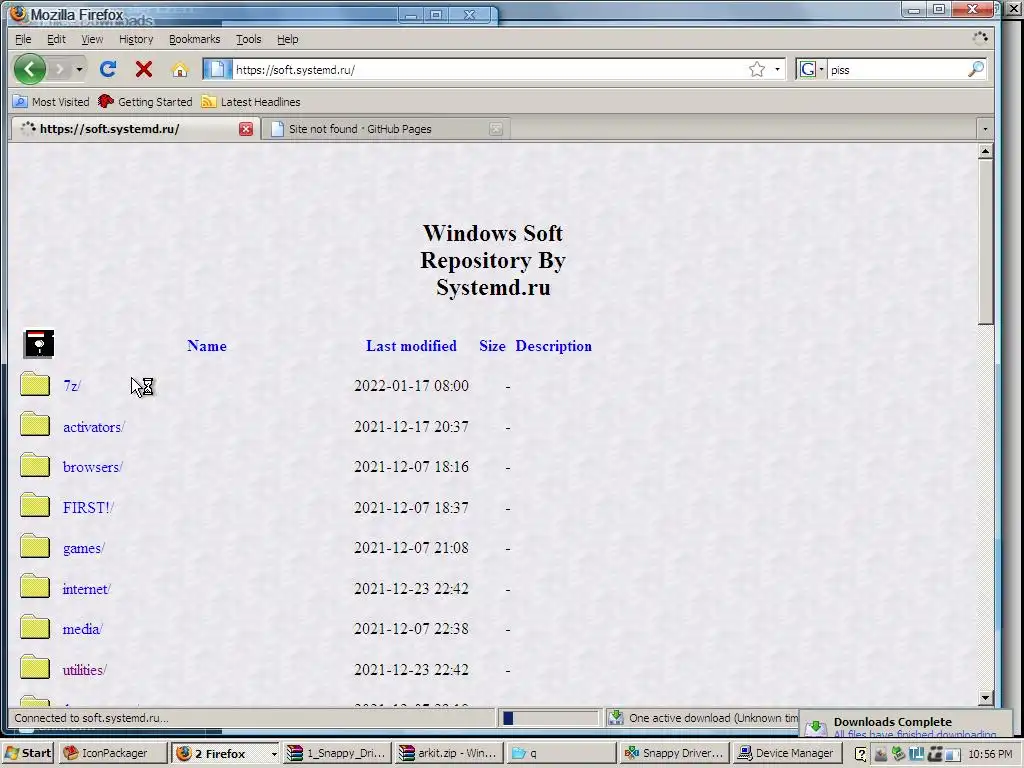This screenshot has height=768, width=1024.
Task: Switch to Device Manager in taskbar
Action: [x=787, y=753]
